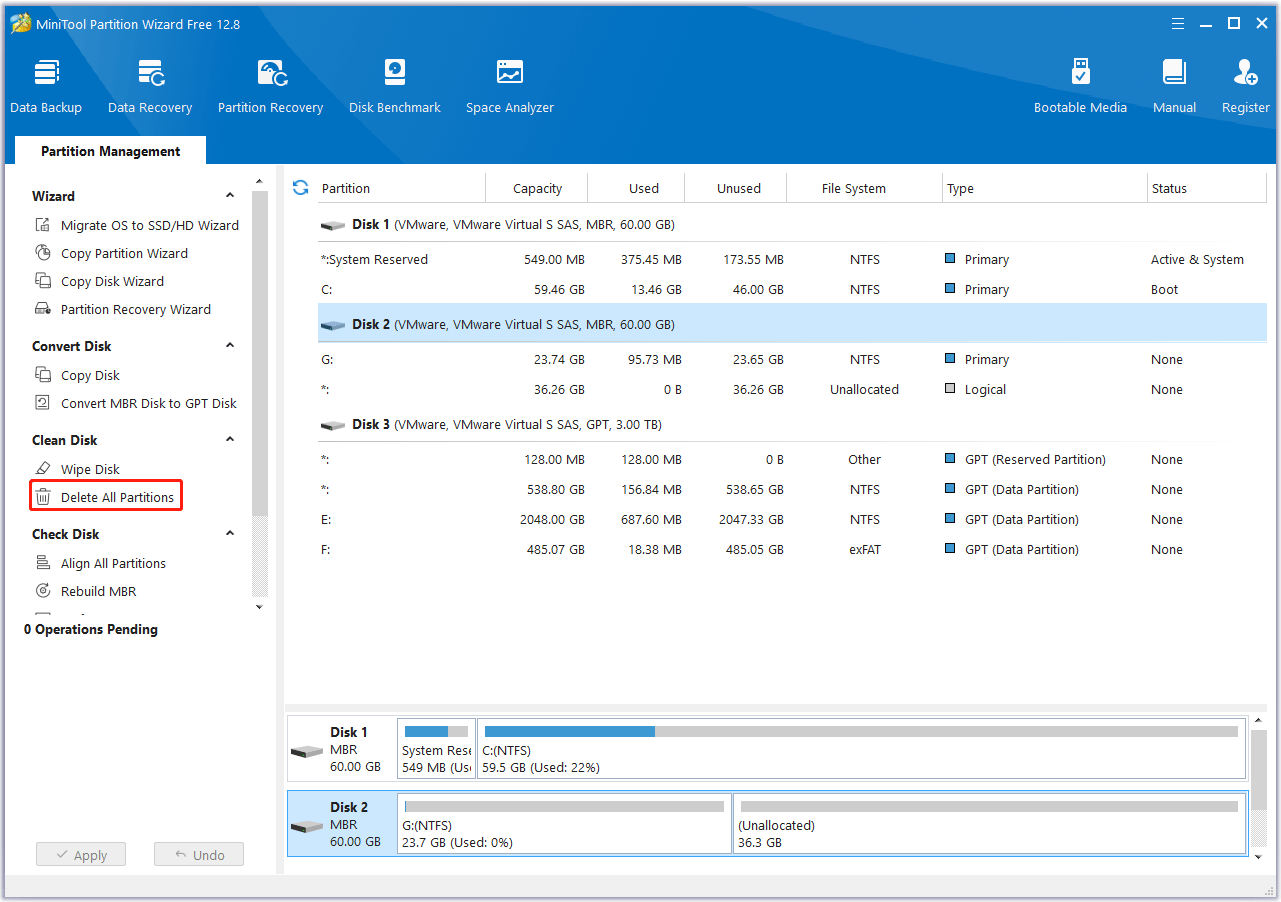The height and width of the screenshot is (902, 1281).
Task: Open the Data Backup tool
Action: pos(46,87)
